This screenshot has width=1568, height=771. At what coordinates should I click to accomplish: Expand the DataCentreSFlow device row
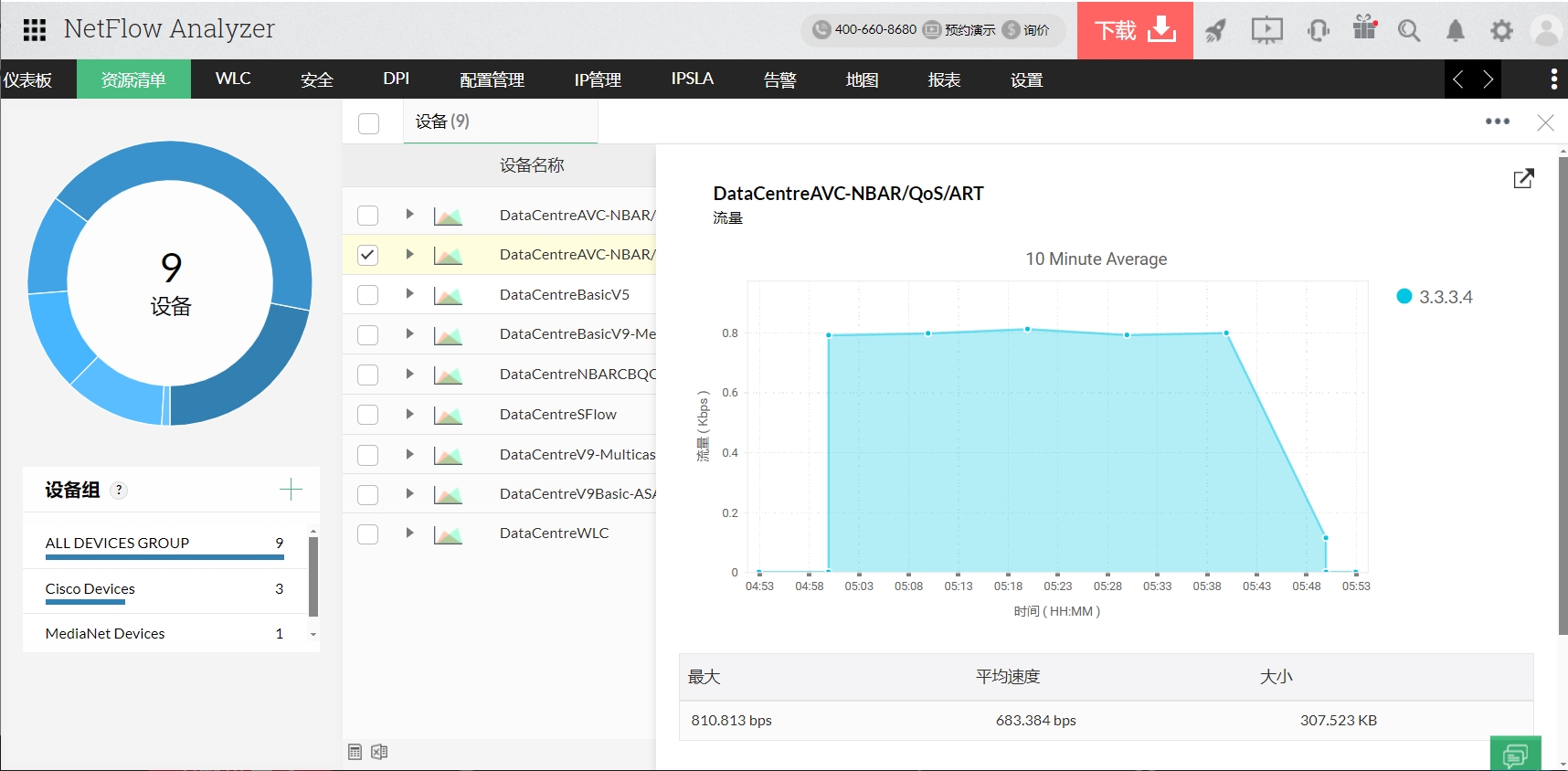[409, 414]
